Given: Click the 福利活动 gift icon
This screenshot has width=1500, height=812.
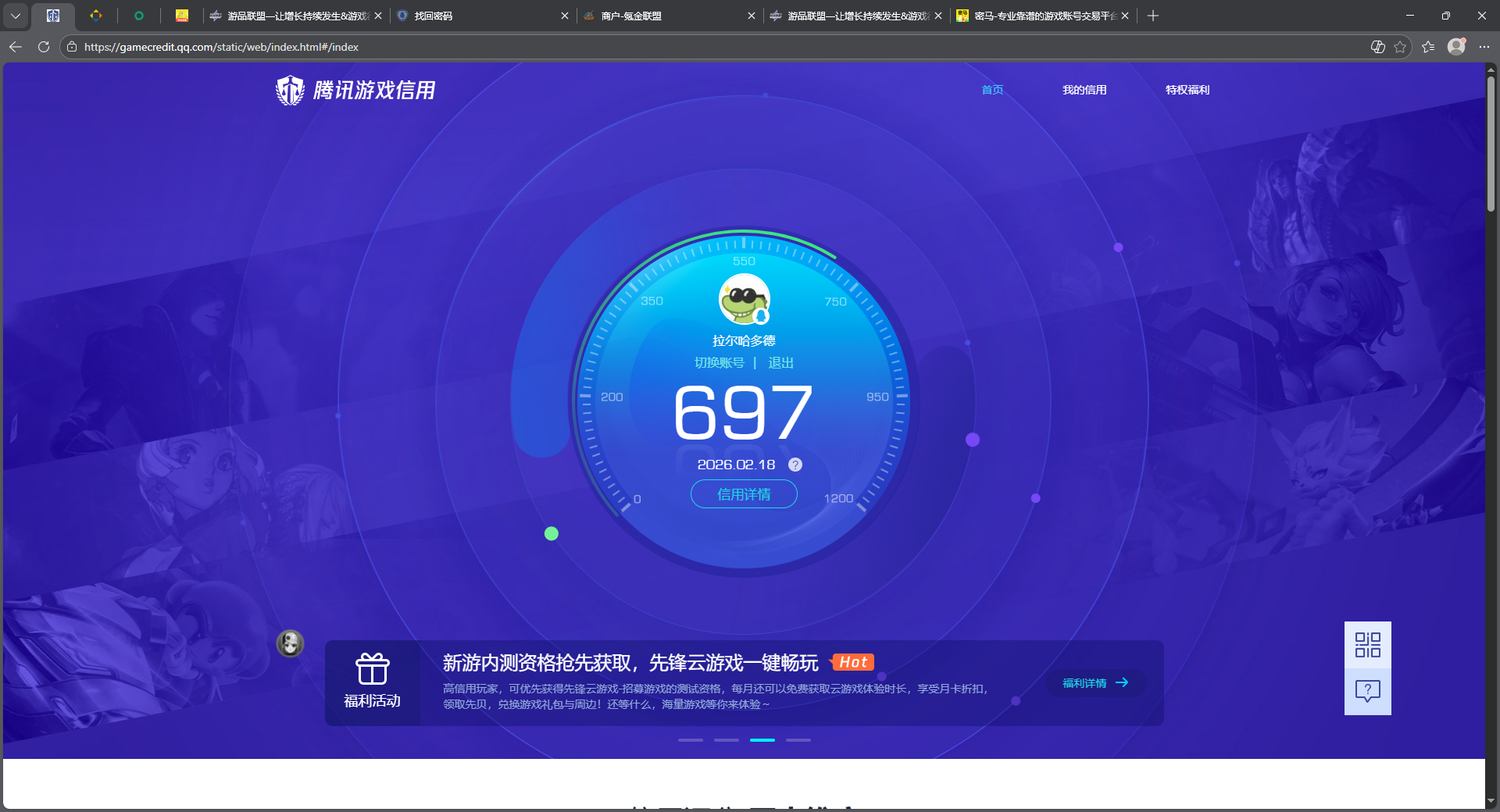Looking at the screenshot, I should 373,670.
